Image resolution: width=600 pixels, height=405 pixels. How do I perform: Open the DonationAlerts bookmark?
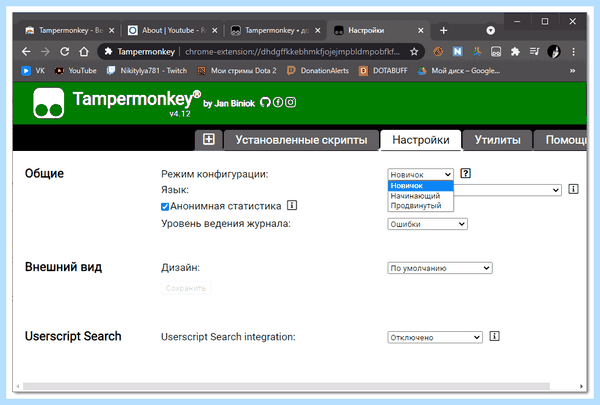click(x=318, y=71)
